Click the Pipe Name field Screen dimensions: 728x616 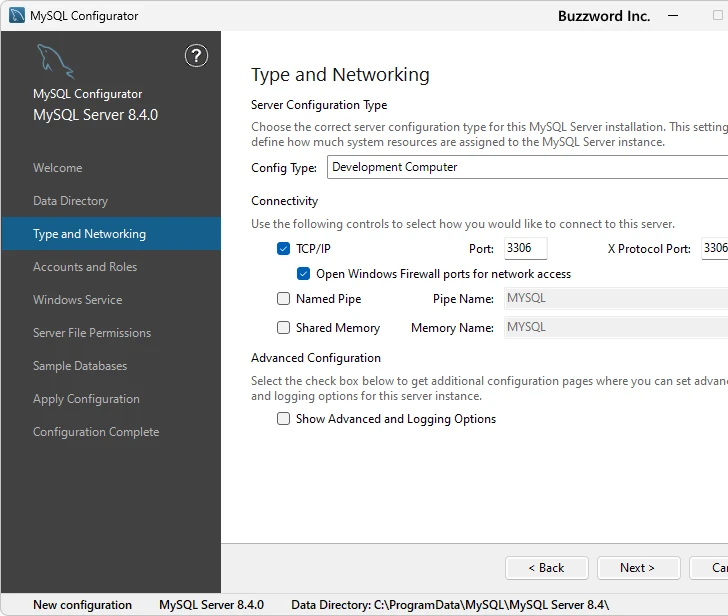point(616,298)
